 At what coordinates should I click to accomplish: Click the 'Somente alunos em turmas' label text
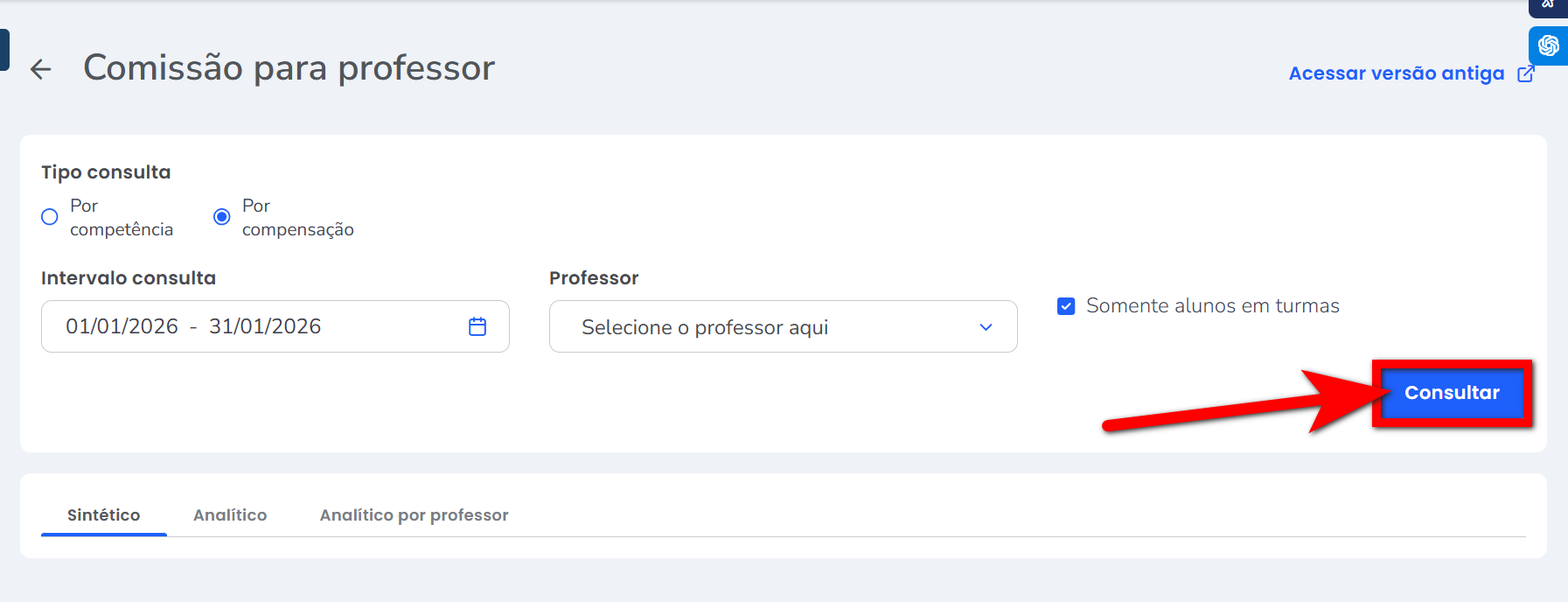pyautogui.click(x=1212, y=306)
